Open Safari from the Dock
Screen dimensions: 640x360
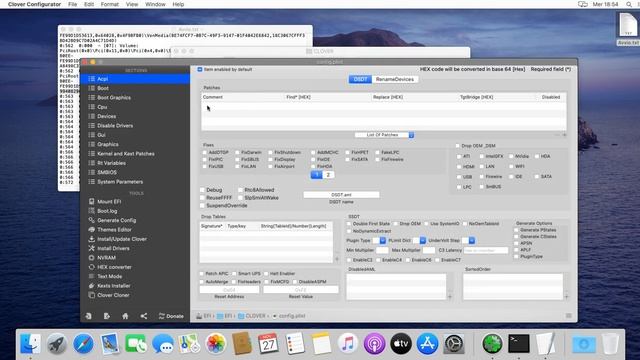(x=83, y=344)
